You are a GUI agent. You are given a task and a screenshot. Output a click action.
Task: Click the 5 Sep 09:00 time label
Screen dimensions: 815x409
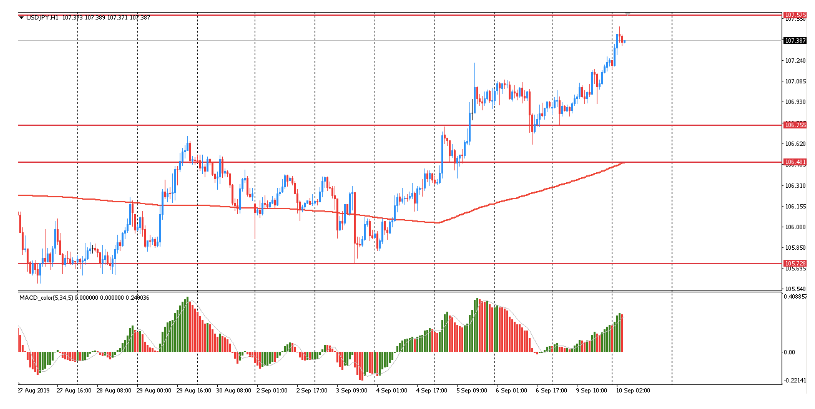[473, 390]
